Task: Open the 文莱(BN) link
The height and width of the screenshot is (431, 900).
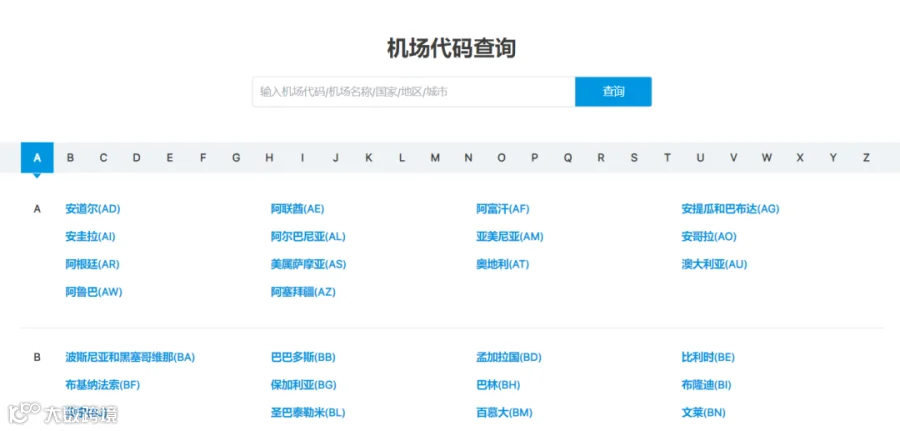Action: pyautogui.click(x=704, y=413)
